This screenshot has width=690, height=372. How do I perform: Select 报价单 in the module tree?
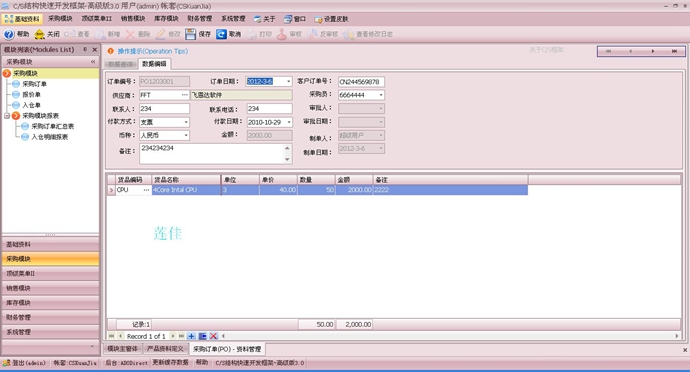click(31, 94)
